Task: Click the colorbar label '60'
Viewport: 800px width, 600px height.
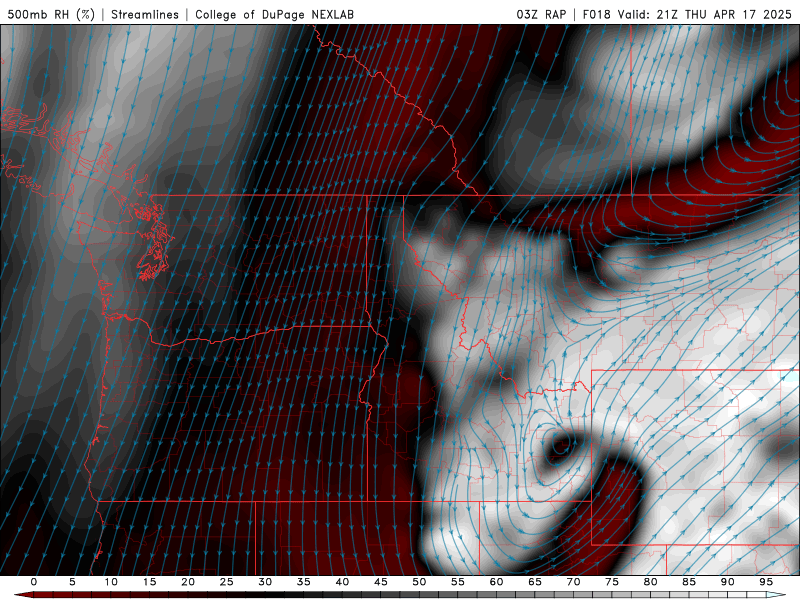Action: 496,582
